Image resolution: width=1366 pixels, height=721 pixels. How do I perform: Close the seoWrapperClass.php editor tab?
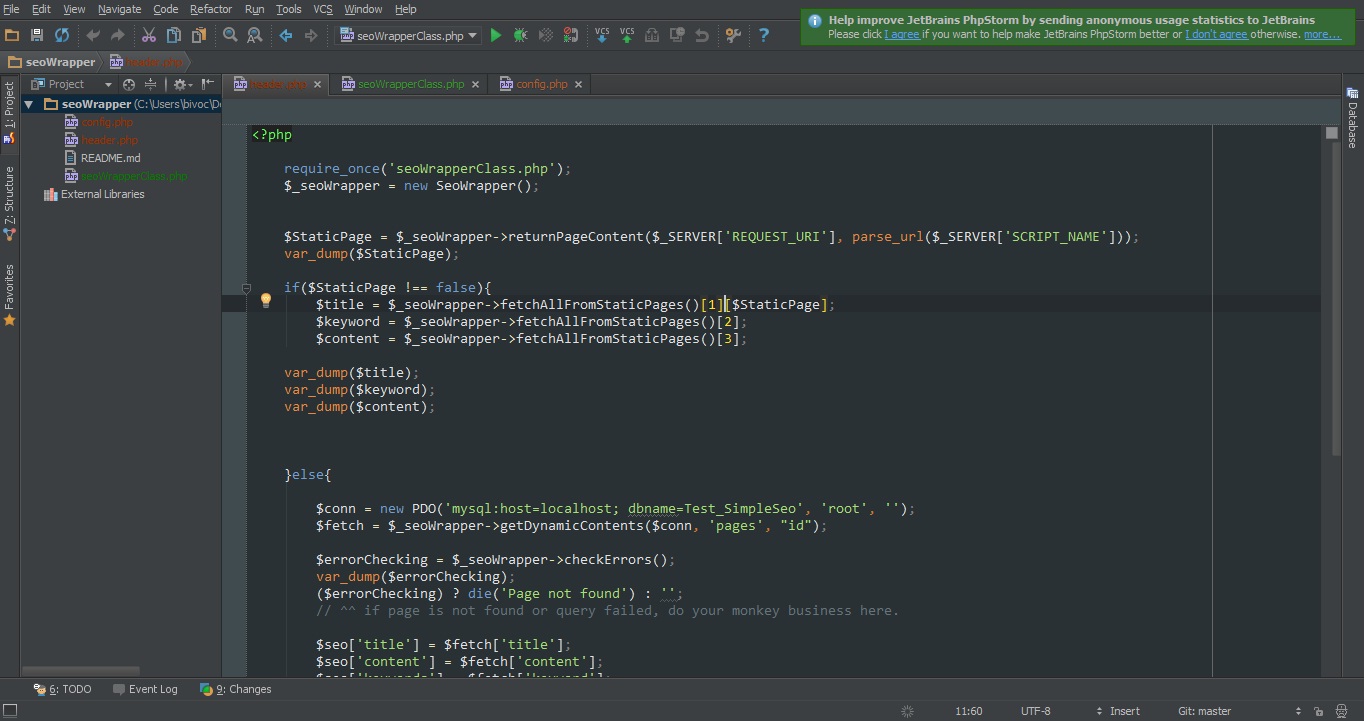[x=475, y=85]
